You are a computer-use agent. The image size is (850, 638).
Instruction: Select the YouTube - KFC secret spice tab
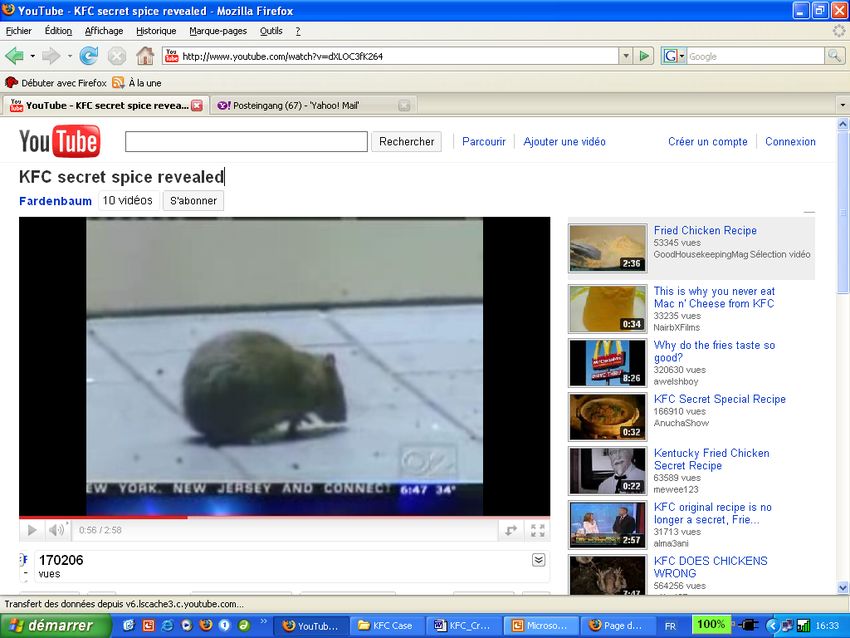[x=106, y=106]
